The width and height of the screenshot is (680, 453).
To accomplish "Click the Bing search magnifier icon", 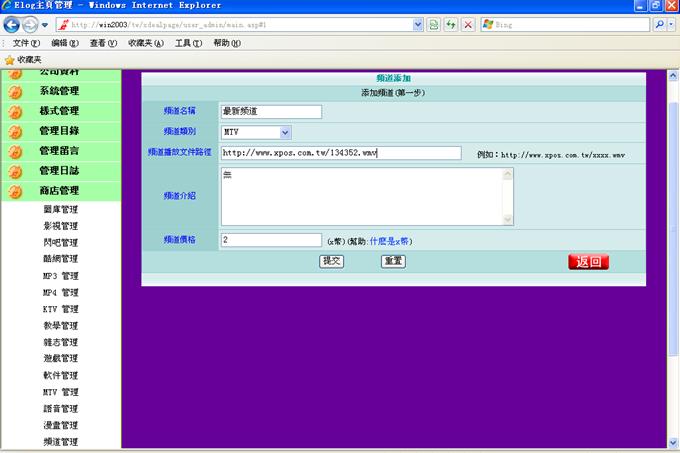I will [660, 24].
